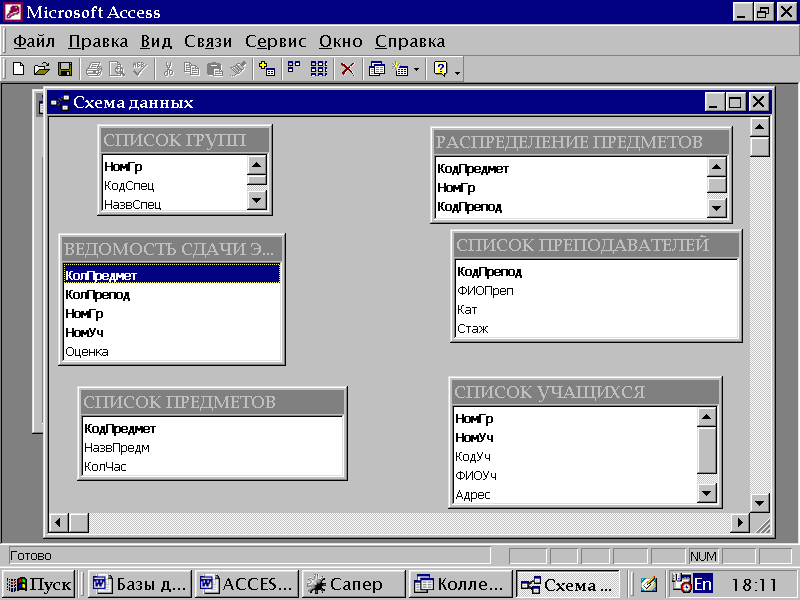
Task: Select ФИОПреп field in СПИСОК ПРЕПОДАВАТЕЛЕЙ
Action: click(596, 291)
